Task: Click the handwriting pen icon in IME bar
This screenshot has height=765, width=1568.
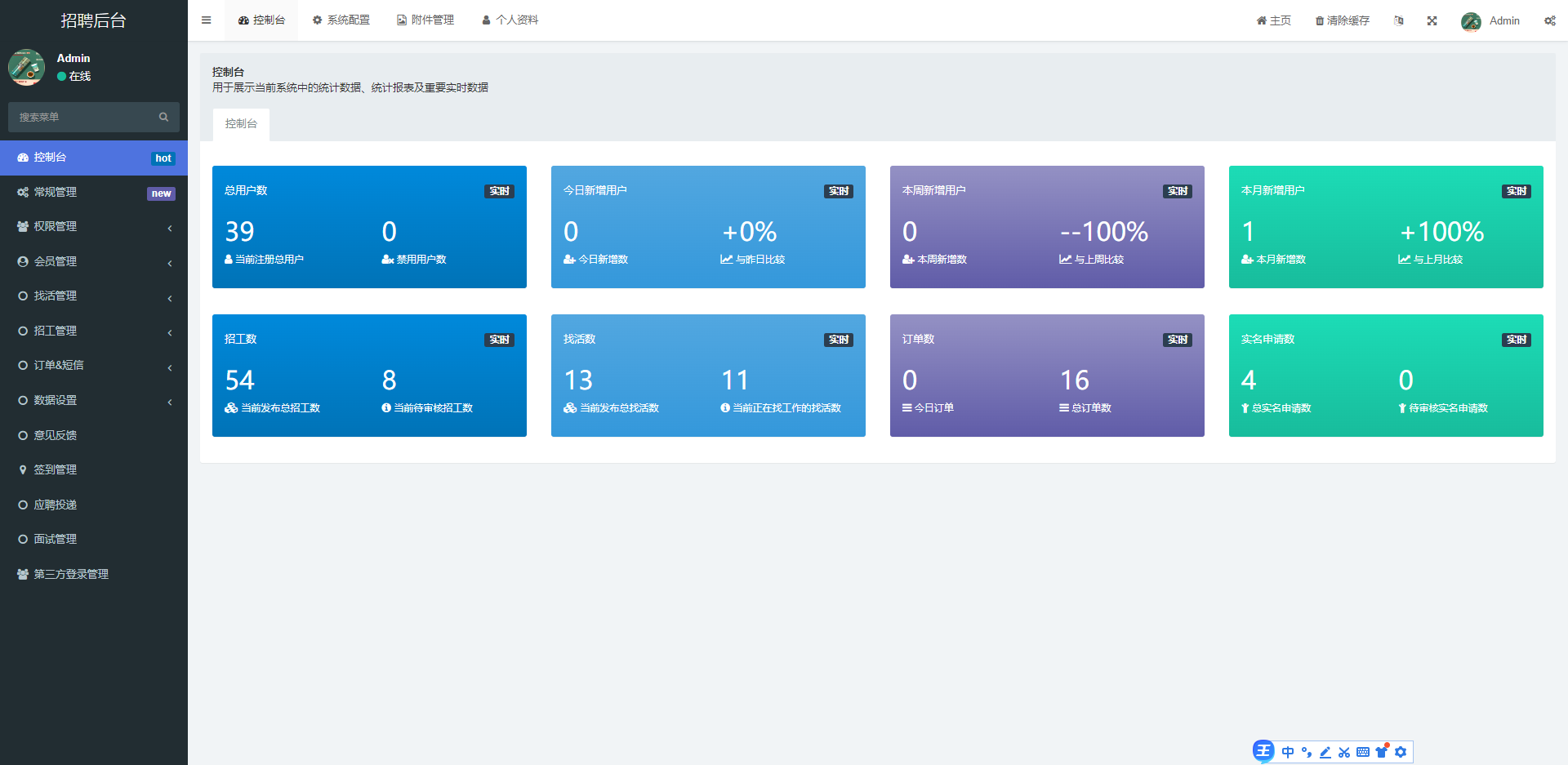Action: 1325,752
